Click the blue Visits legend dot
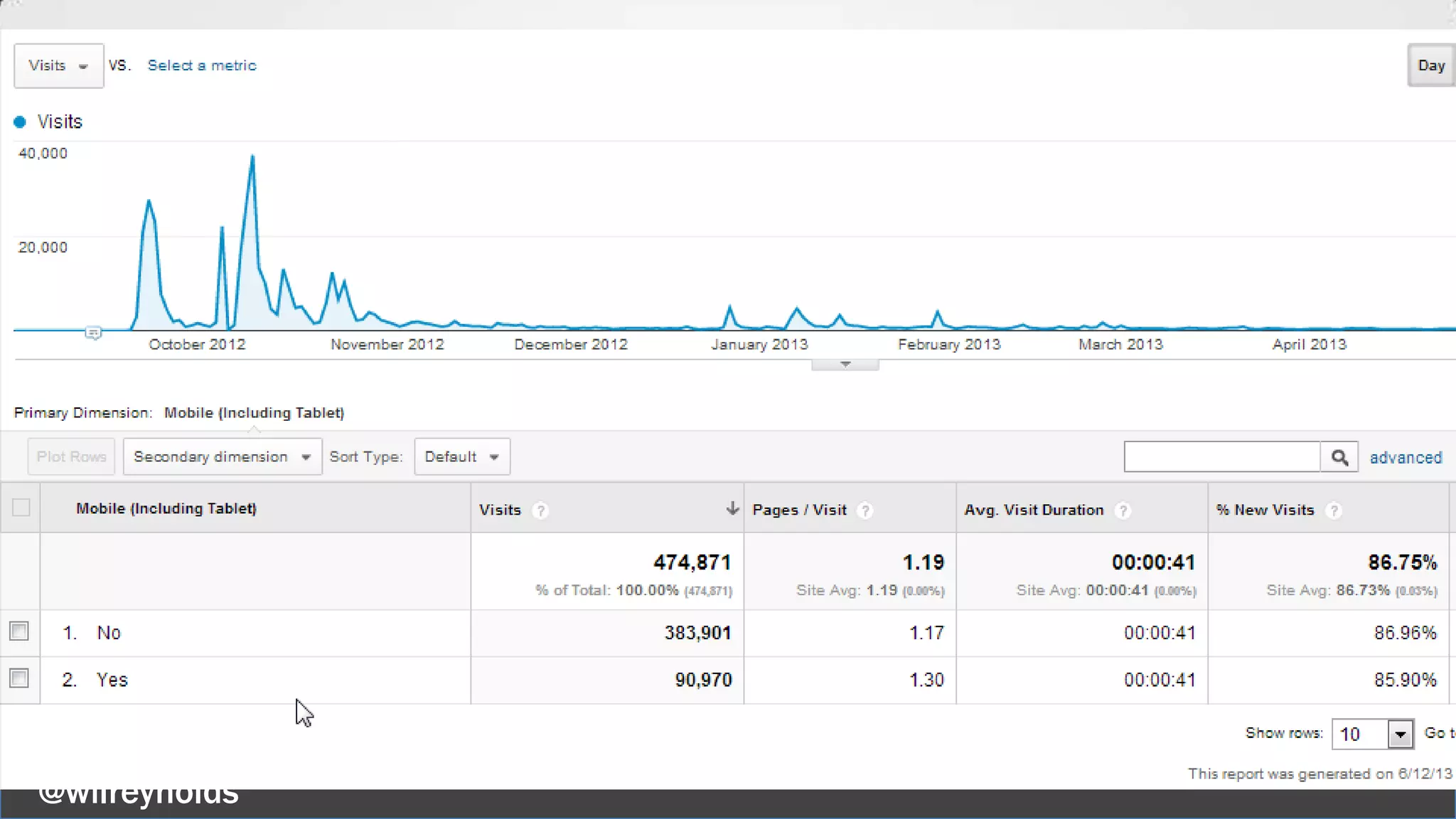Screen dimensions: 1456x819 pos(20,122)
